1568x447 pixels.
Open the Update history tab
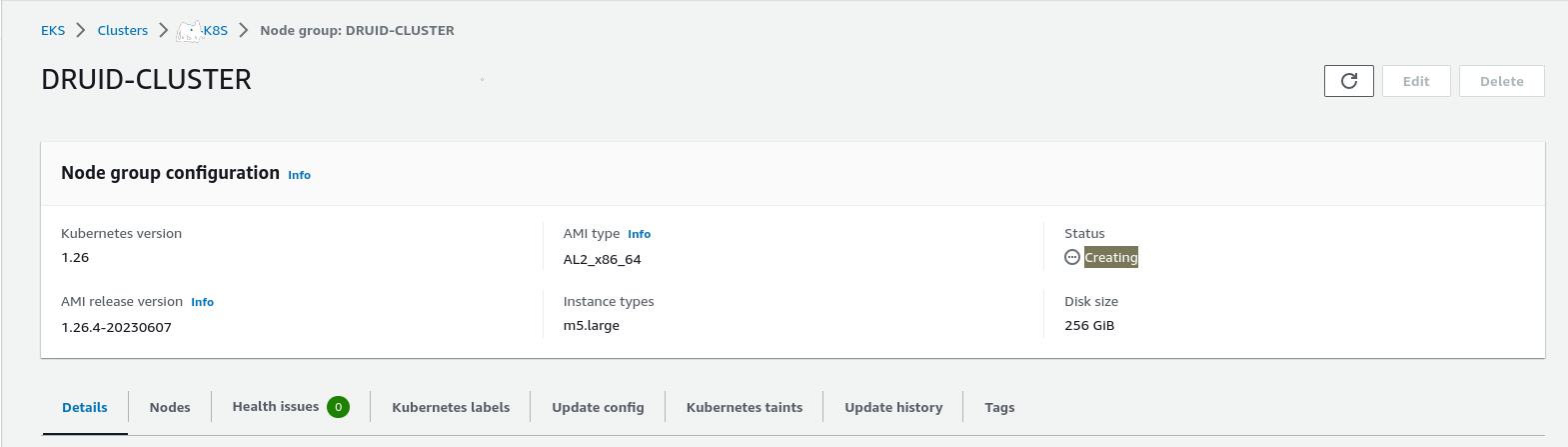tap(893, 407)
